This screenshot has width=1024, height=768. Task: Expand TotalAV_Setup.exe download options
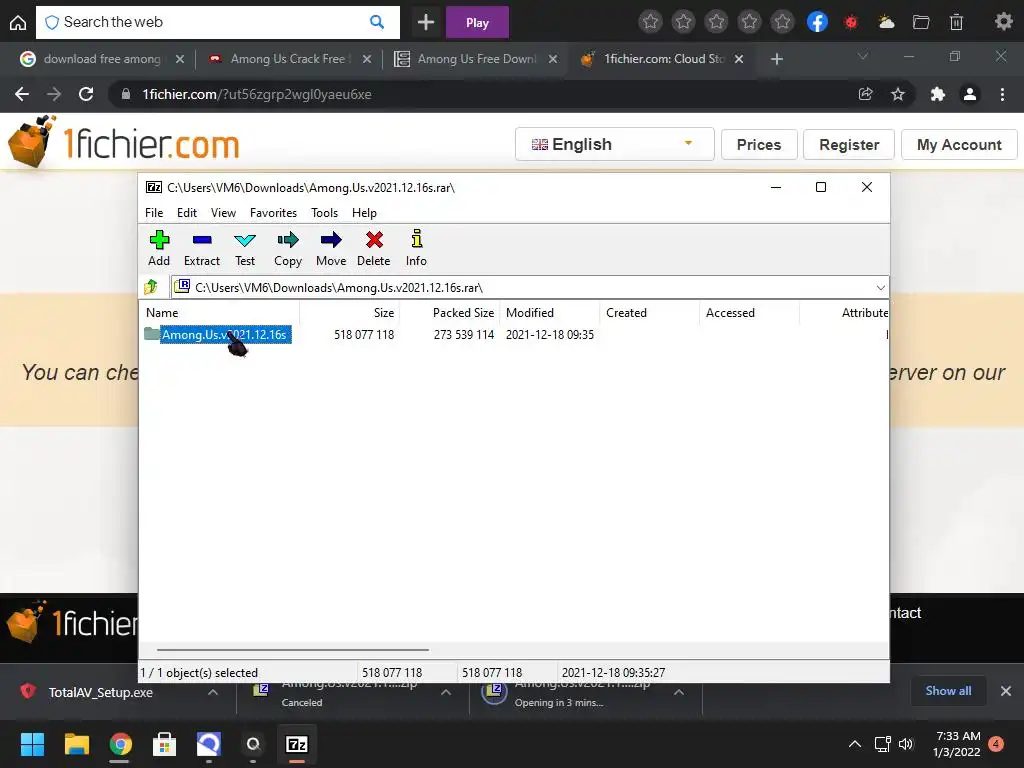(213, 692)
